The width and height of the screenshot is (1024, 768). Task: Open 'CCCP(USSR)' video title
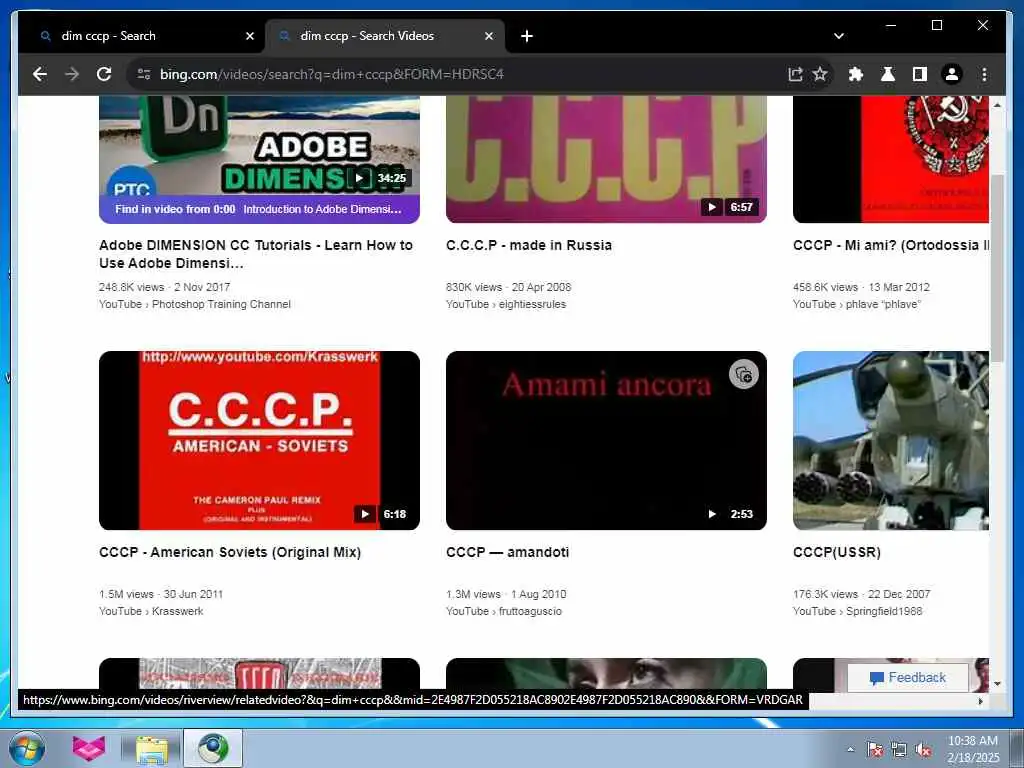pyautogui.click(x=837, y=552)
